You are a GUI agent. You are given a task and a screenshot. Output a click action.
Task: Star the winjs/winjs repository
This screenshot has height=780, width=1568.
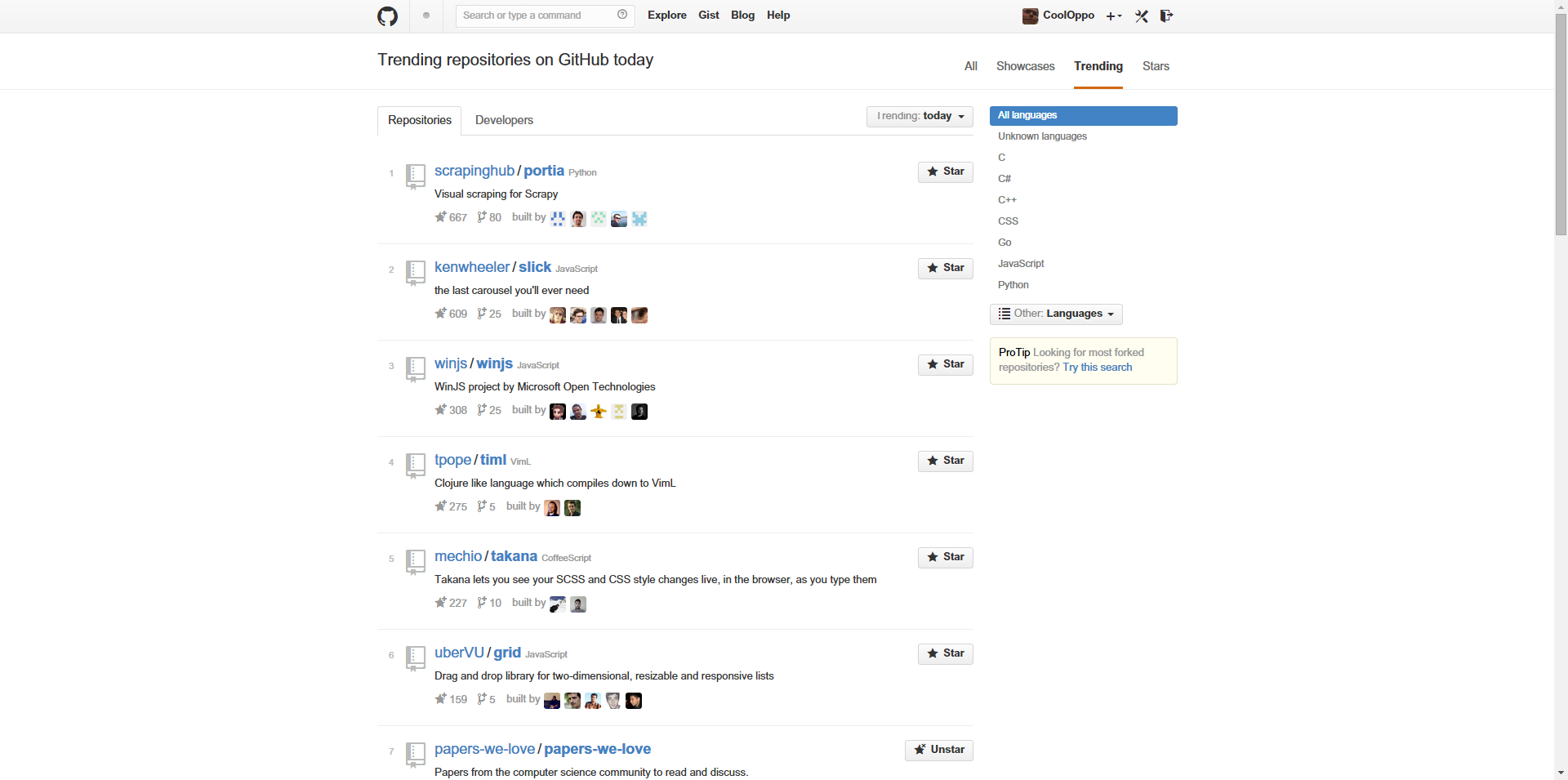pos(946,364)
